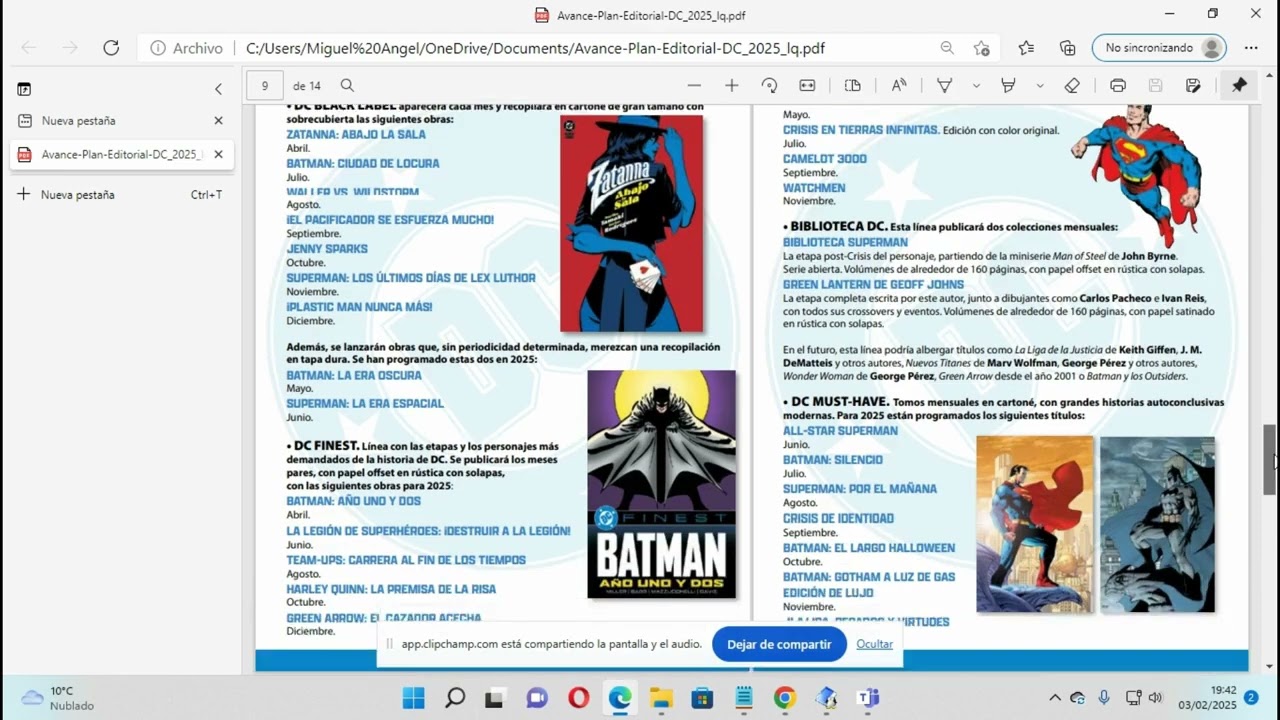Click the text CAMELOT 3000
1280x720 pixels.
tap(825, 159)
